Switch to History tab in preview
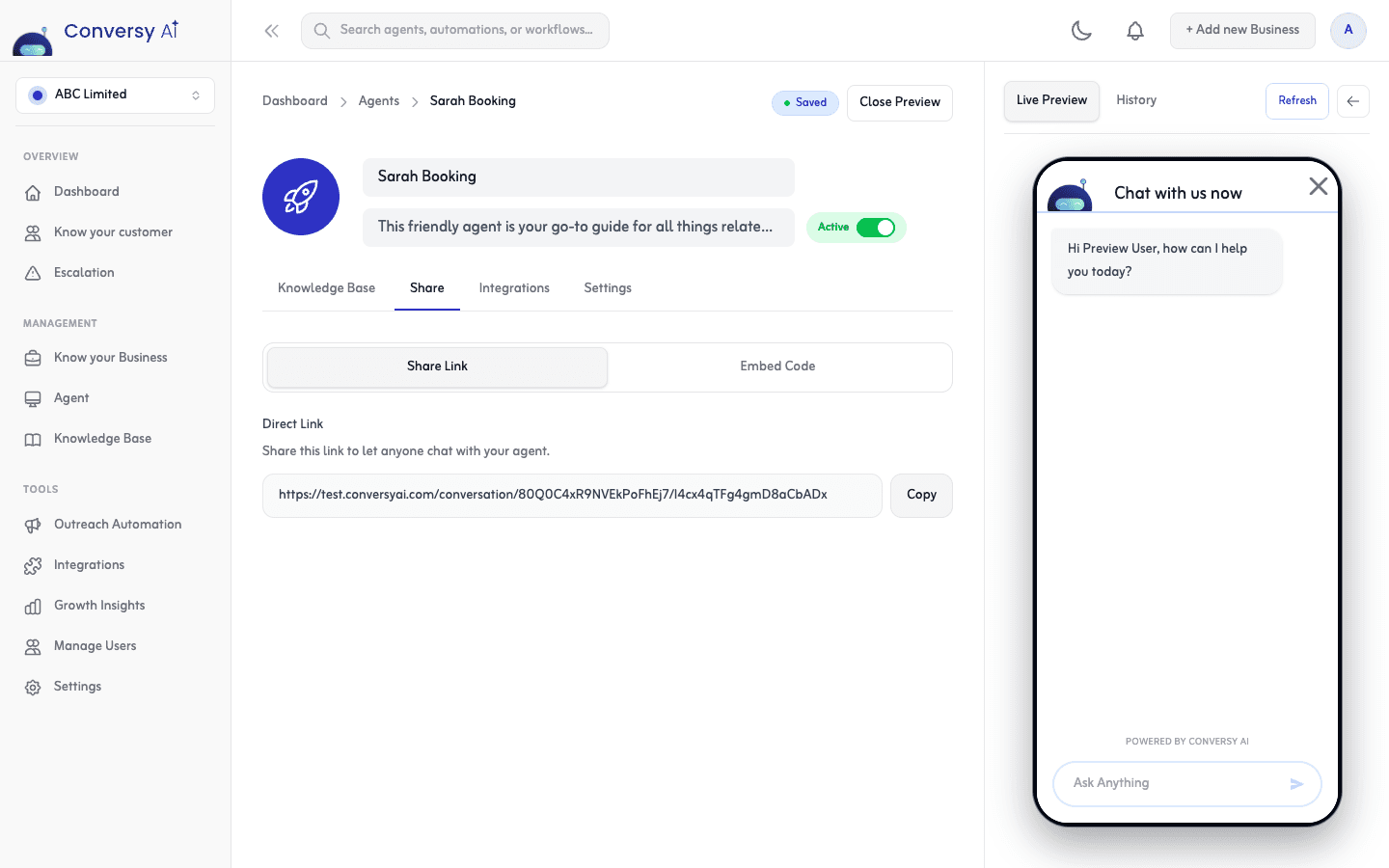The height and width of the screenshot is (868, 1389). (x=1136, y=100)
